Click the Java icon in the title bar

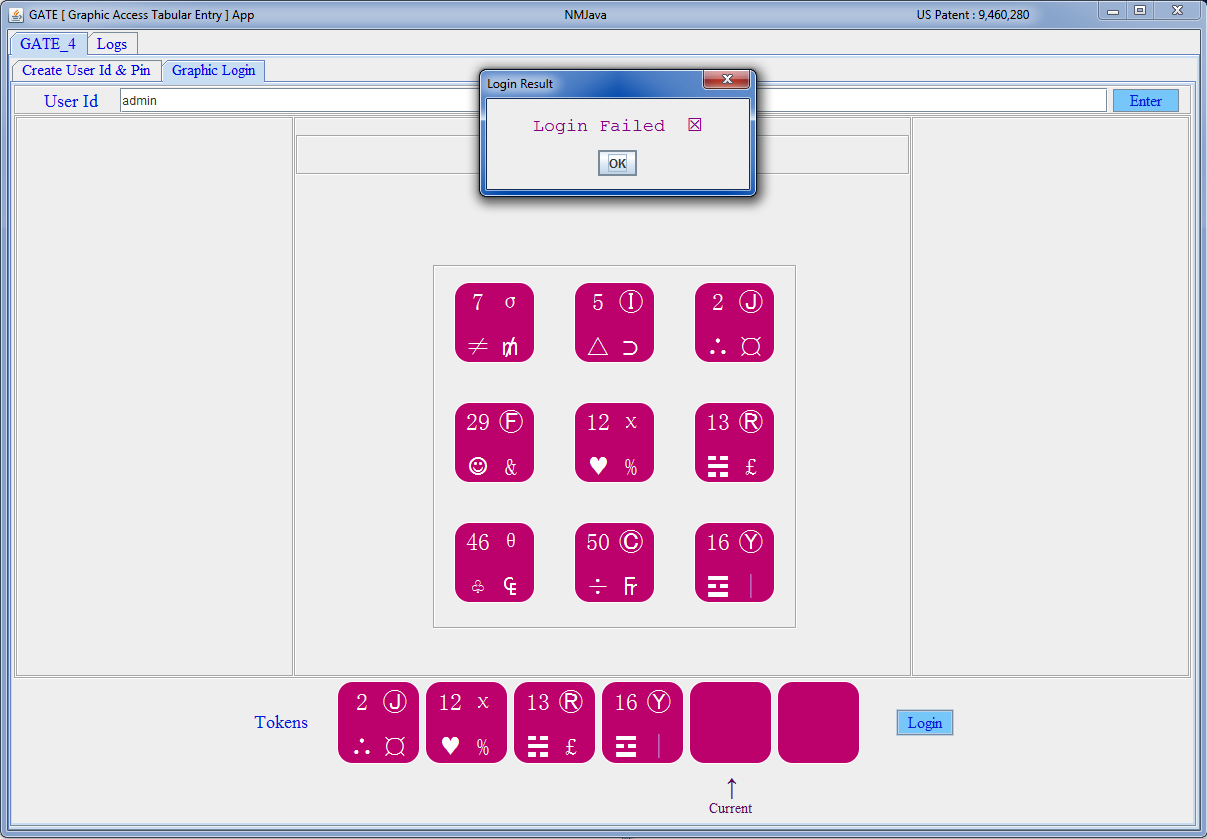click(x=16, y=15)
